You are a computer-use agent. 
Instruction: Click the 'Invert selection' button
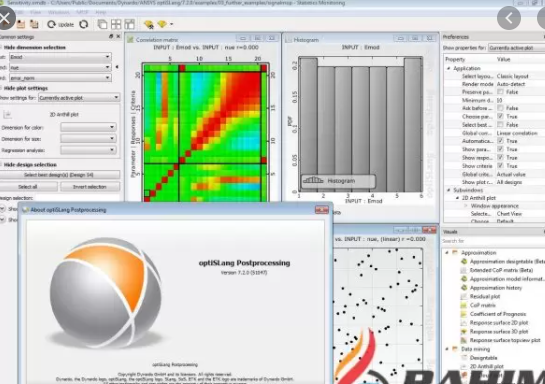90,187
